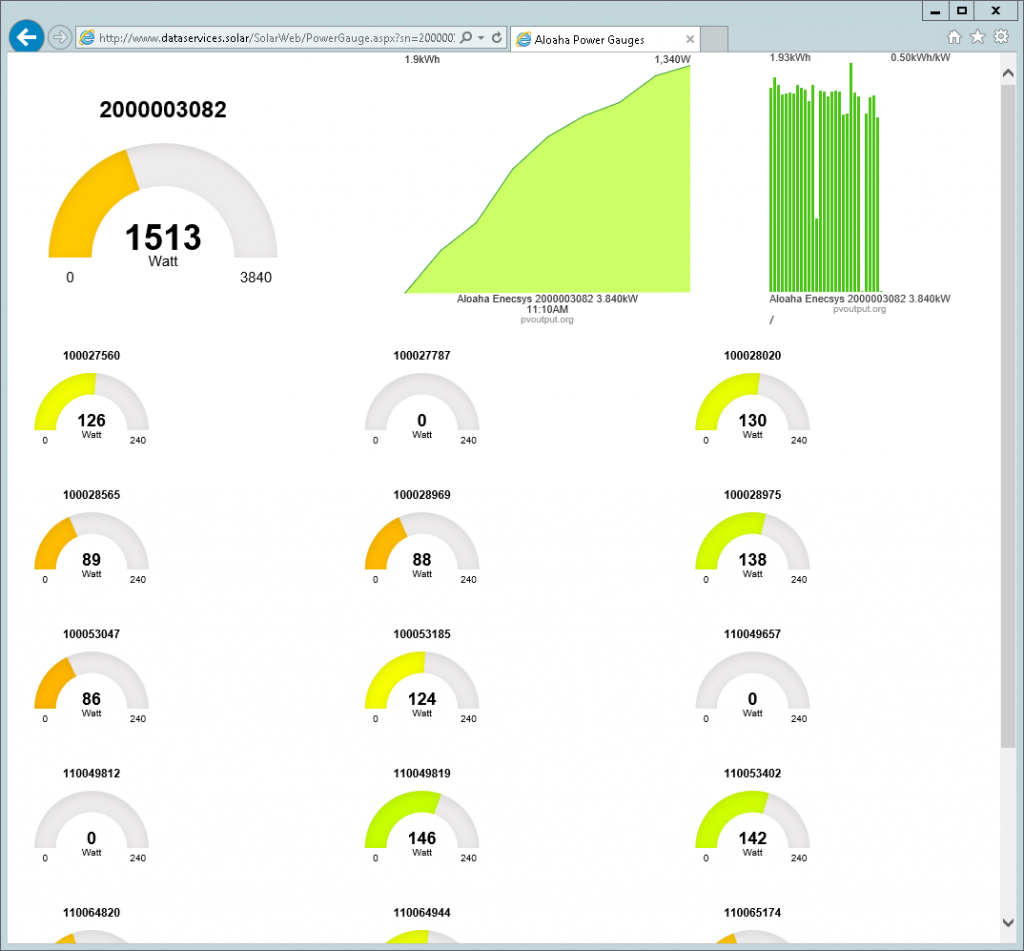1024x951 pixels.
Task: Click the 100028969 gauge showing 88 Watt
Action: tap(422, 547)
